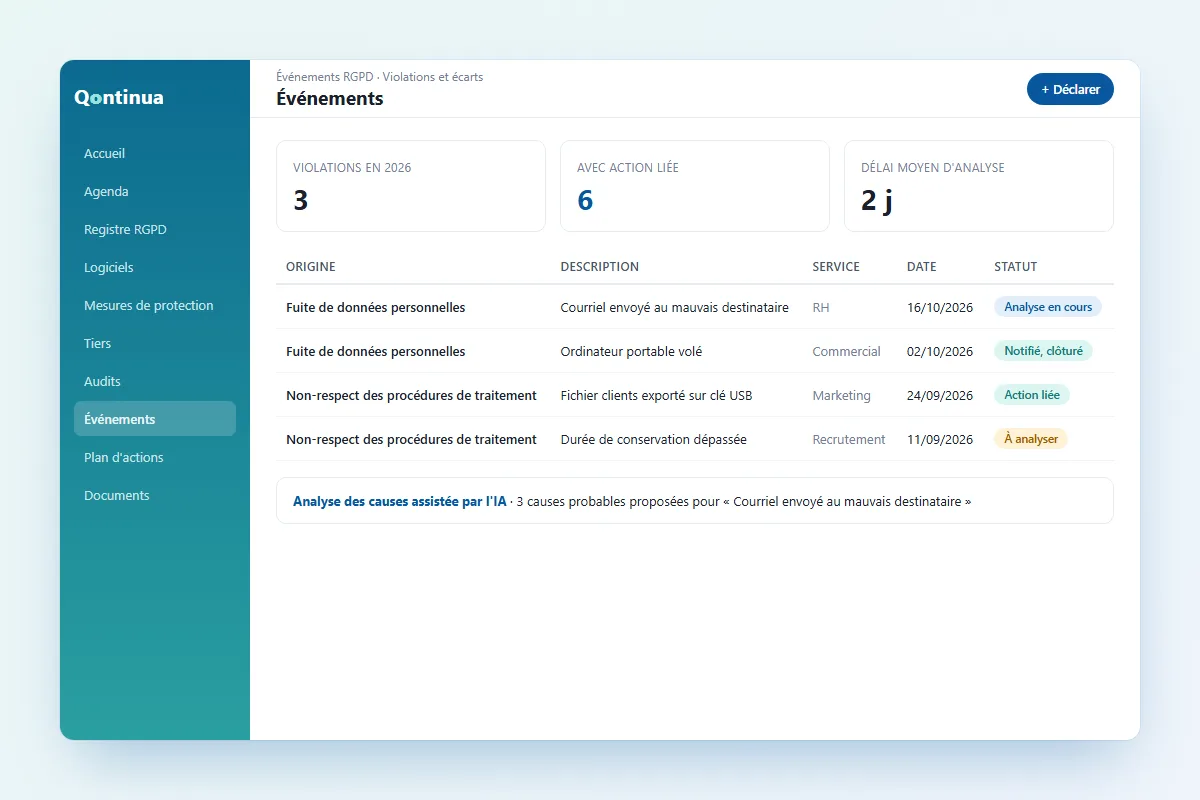
Task: Click the 'Notifié, clôturé' status badge
Action: click(1043, 351)
